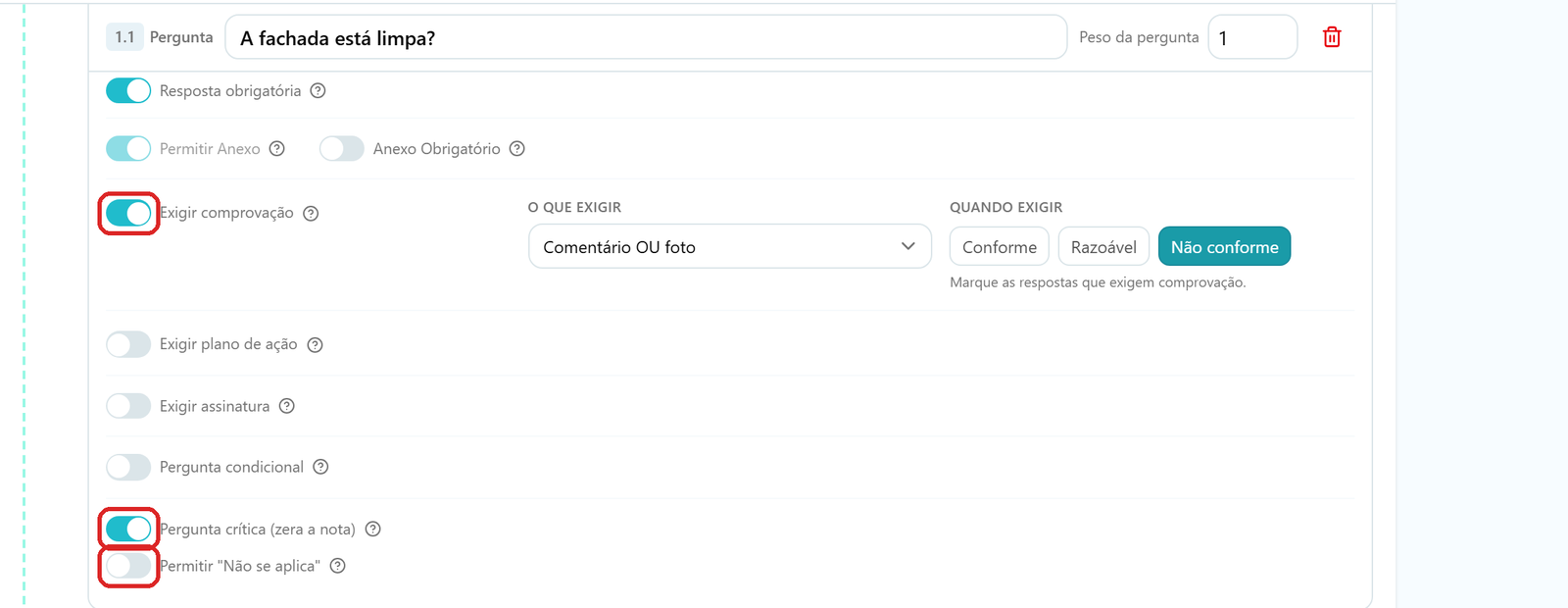
Task: Open help icon next to Anexo Obrigatório
Action: click(x=517, y=148)
